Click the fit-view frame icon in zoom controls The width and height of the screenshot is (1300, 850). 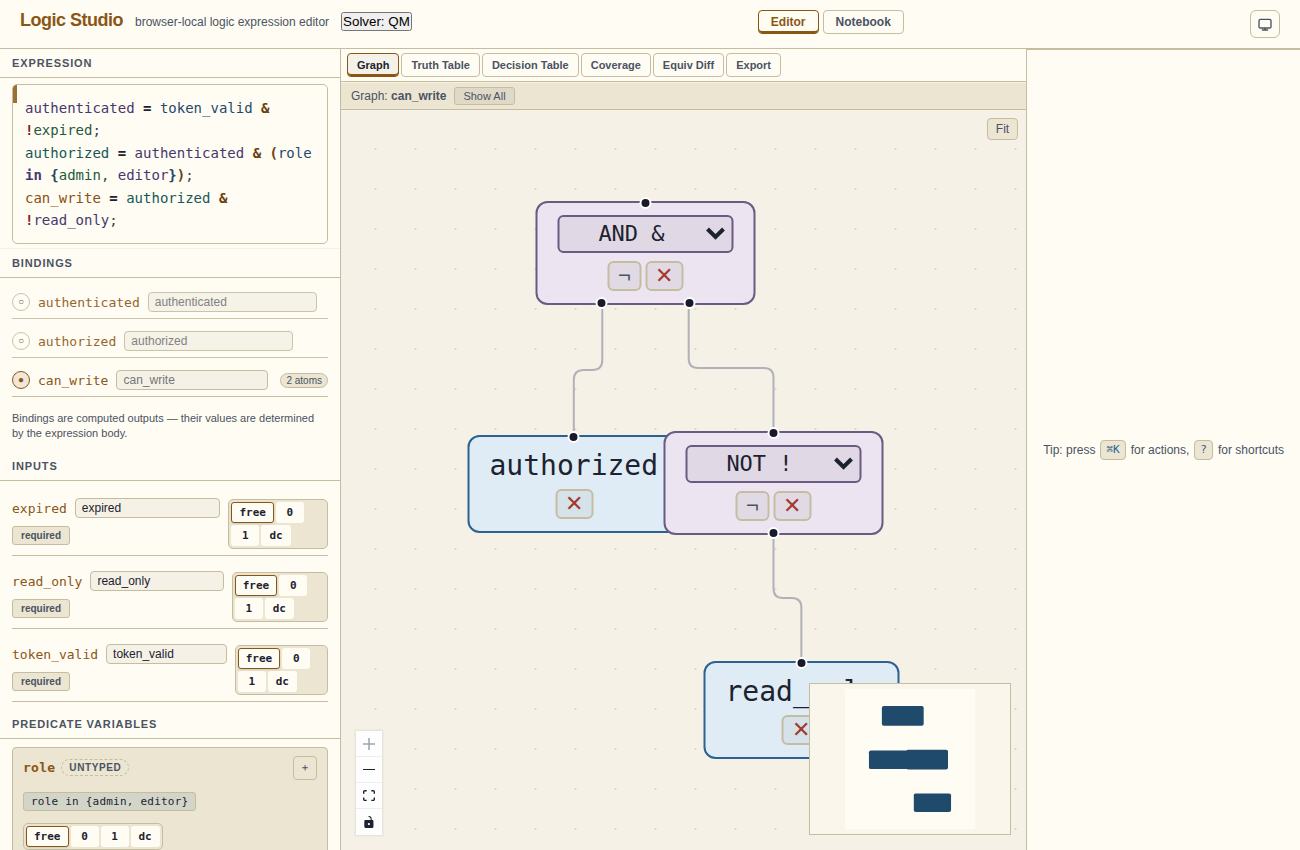(369, 796)
